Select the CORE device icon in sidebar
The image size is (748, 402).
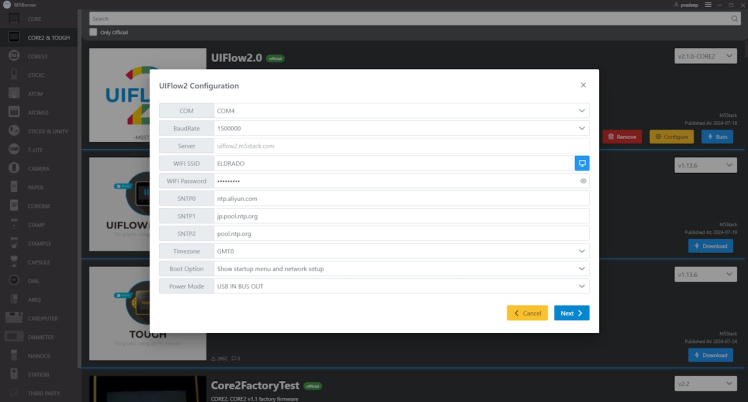(x=14, y=19)
